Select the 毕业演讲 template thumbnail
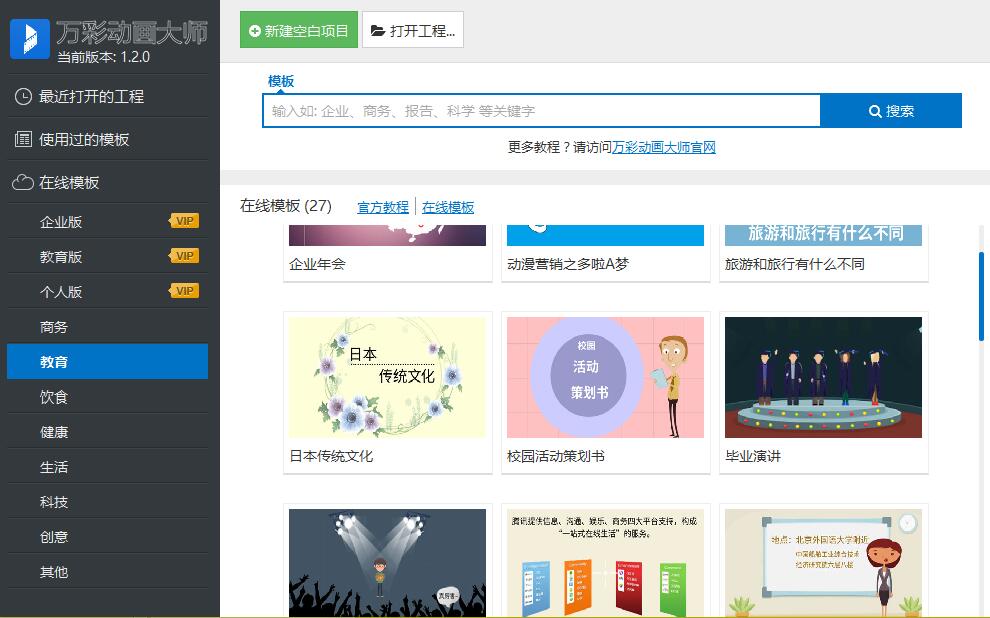The image size is (990, 618). [x=823, y=378]
